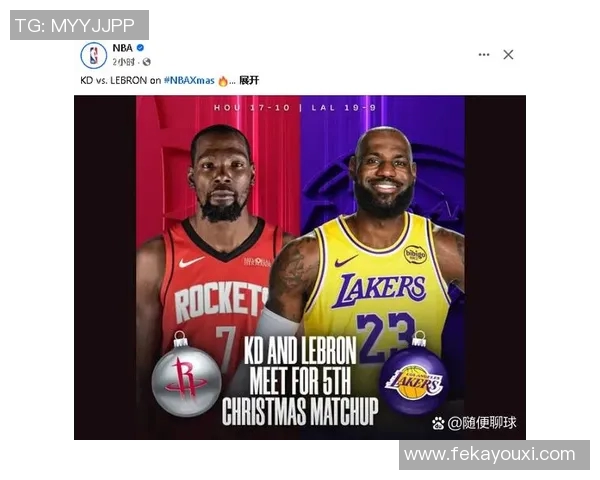The width and height of the screenshot is (600, 480).
Task: Close the post with the X icon
Action: (508, 55)
